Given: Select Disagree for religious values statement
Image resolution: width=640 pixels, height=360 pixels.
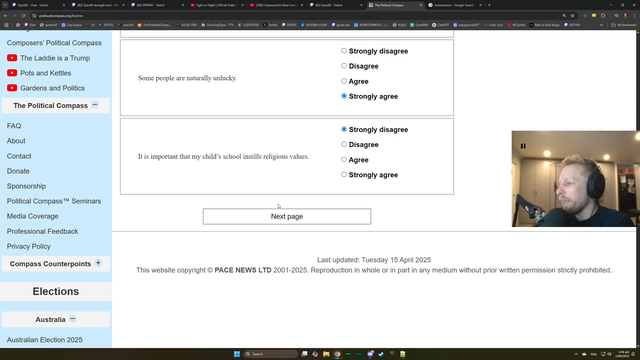Looking at the screenshot, I should (344, 144).
